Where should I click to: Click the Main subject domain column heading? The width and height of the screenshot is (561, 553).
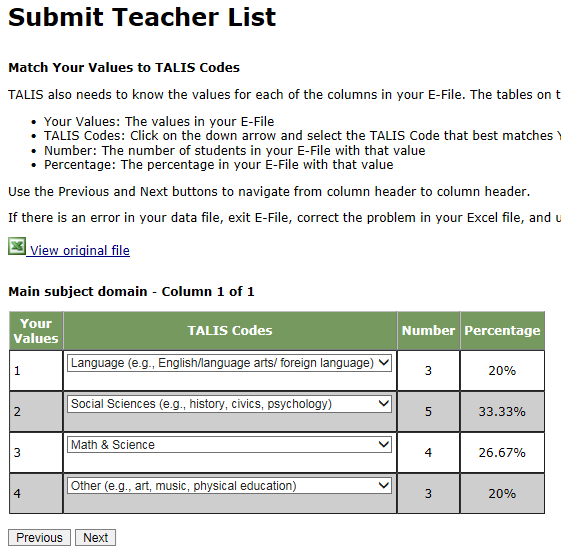pos(131,292)
